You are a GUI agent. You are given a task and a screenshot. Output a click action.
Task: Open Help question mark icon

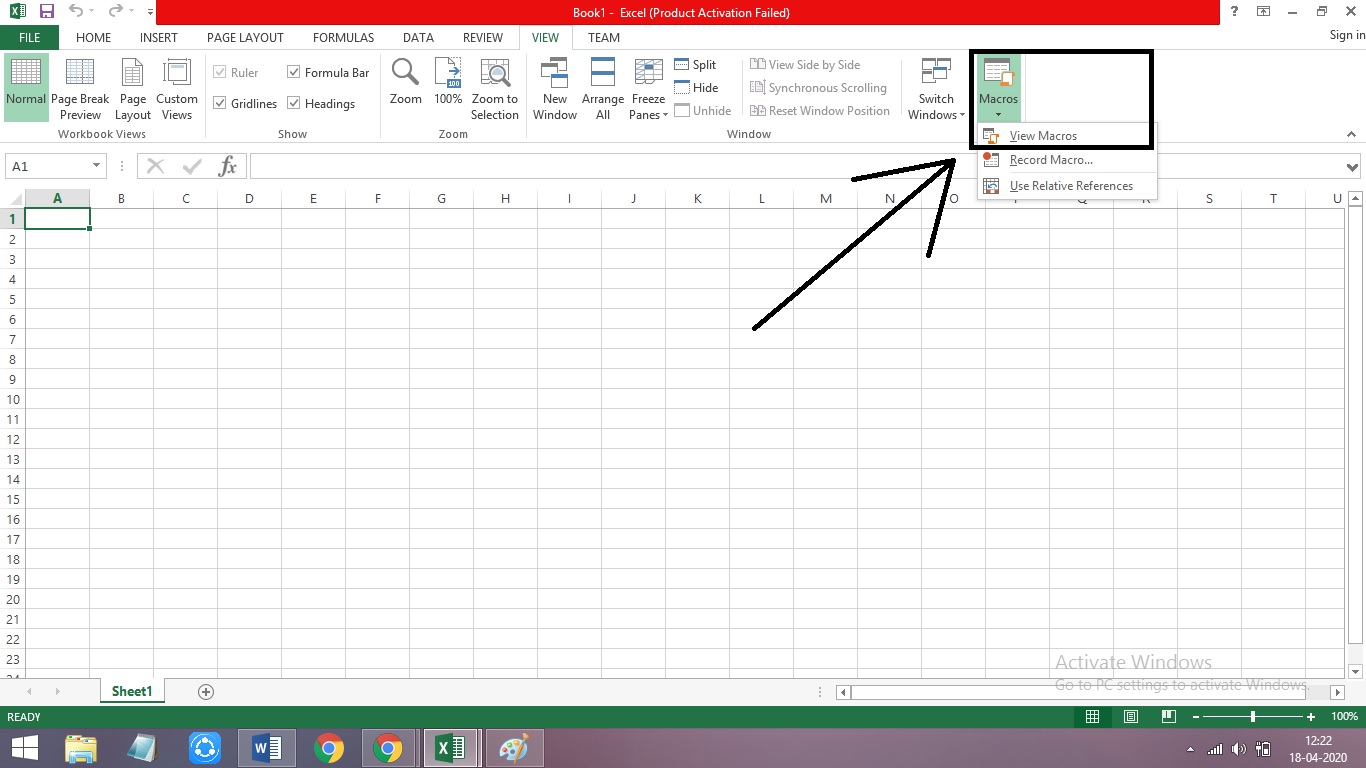coord(1235,12)
